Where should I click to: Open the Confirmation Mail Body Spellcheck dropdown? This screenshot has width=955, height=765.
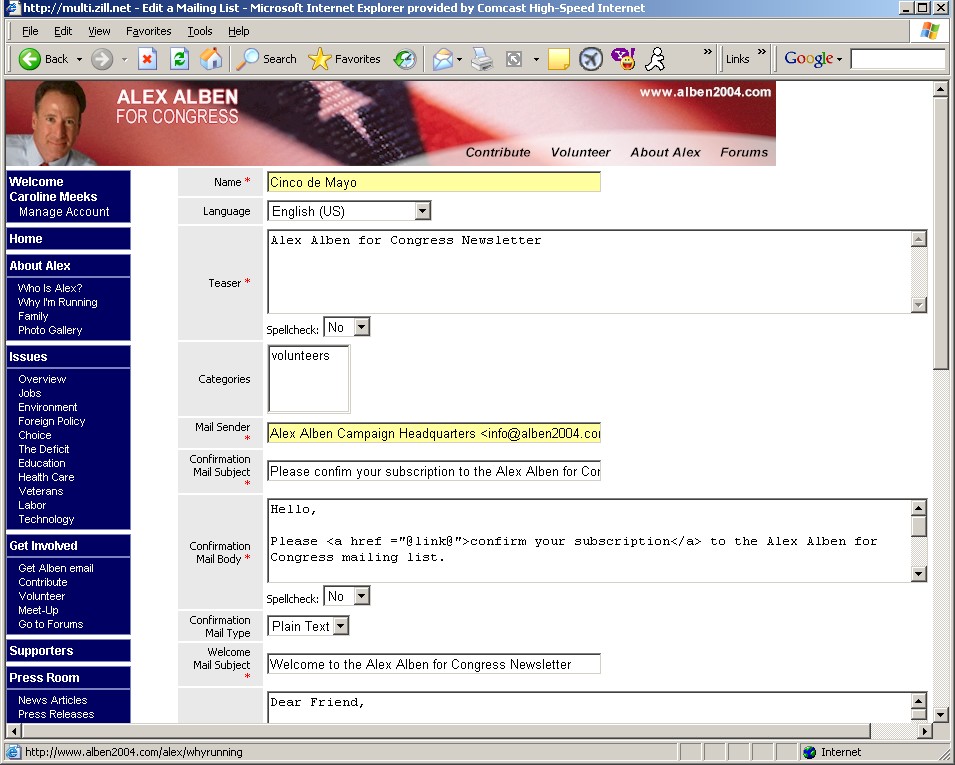pos(361,596)
